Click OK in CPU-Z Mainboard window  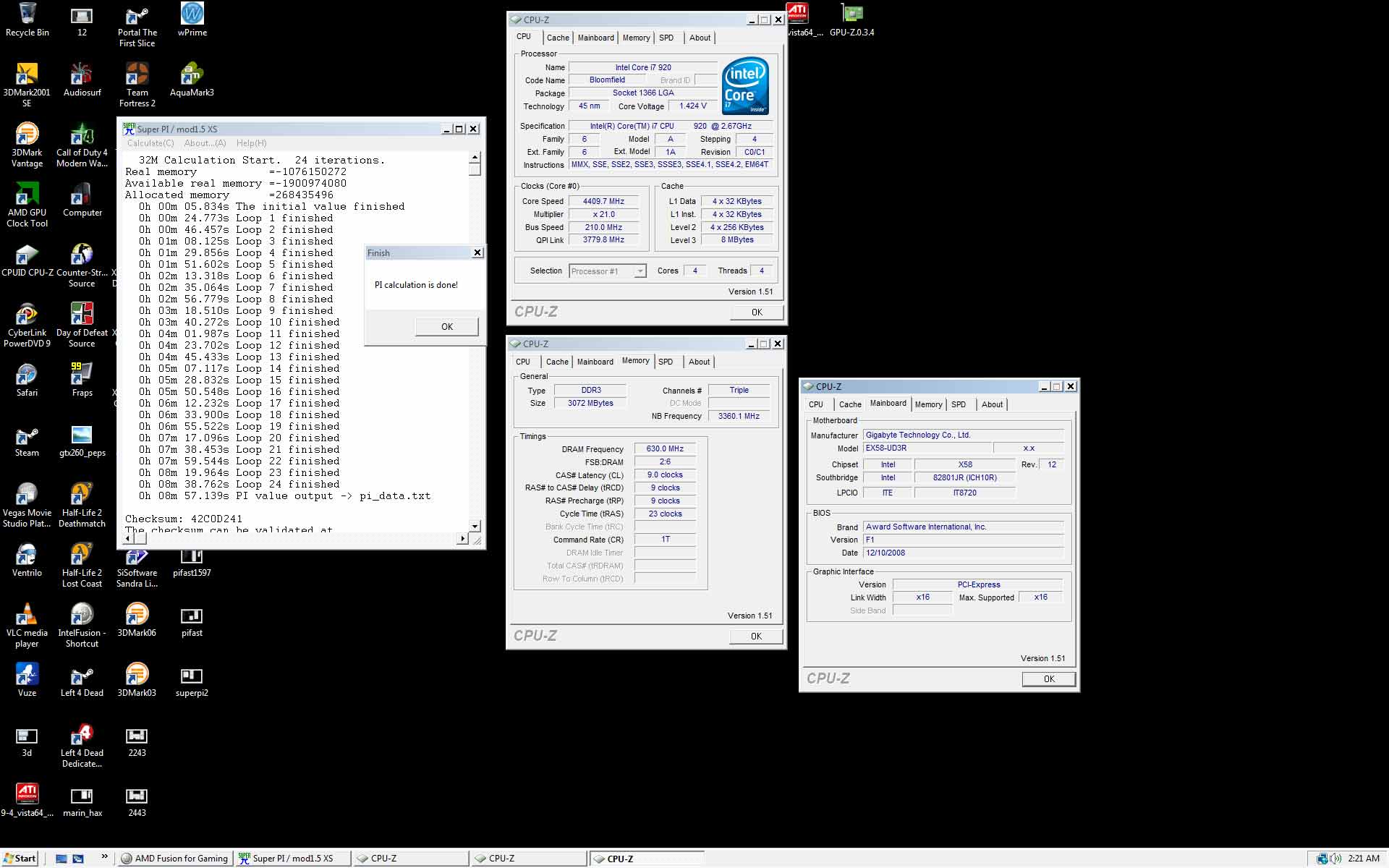(1049, 679)
